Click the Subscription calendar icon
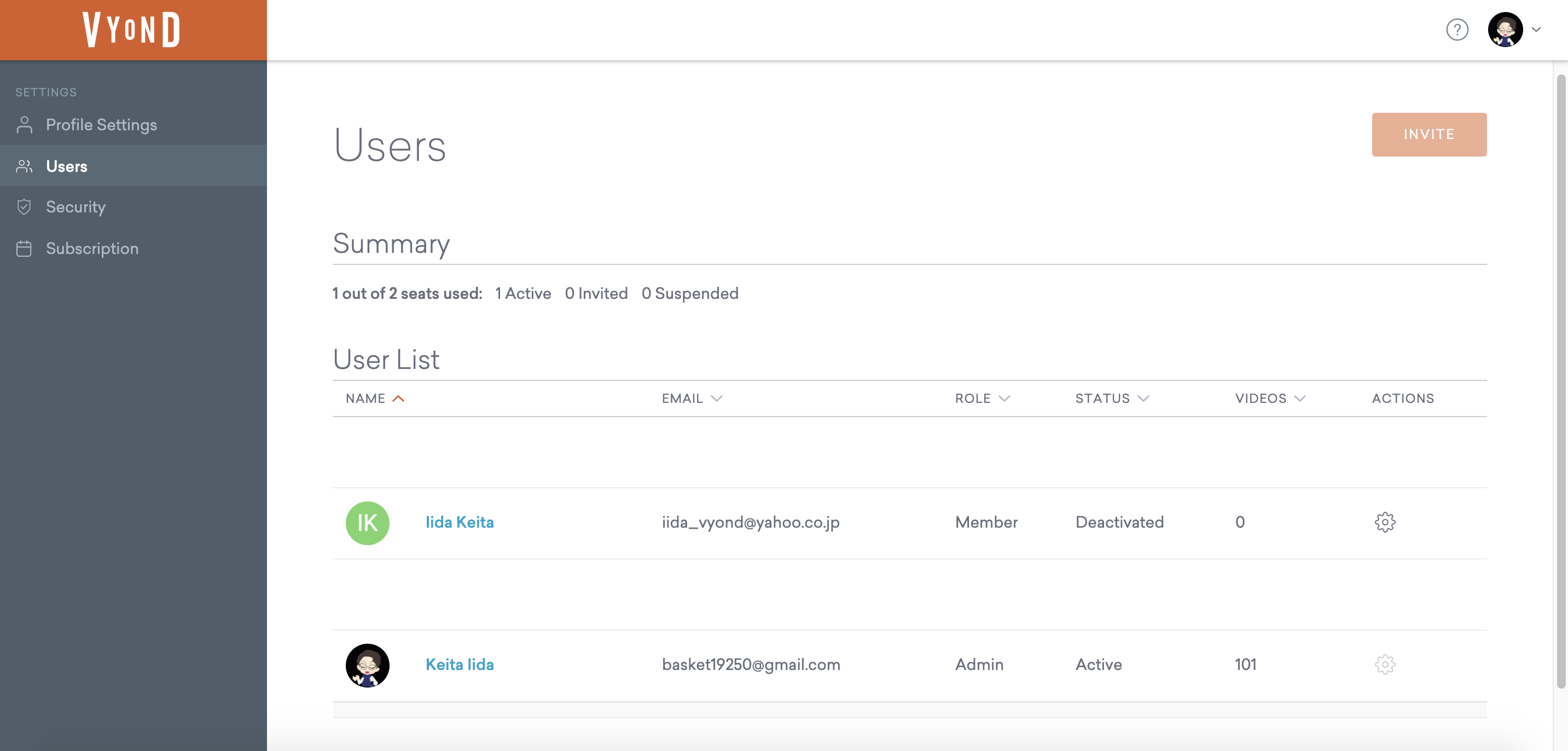1568x751 pixels. 25,249
